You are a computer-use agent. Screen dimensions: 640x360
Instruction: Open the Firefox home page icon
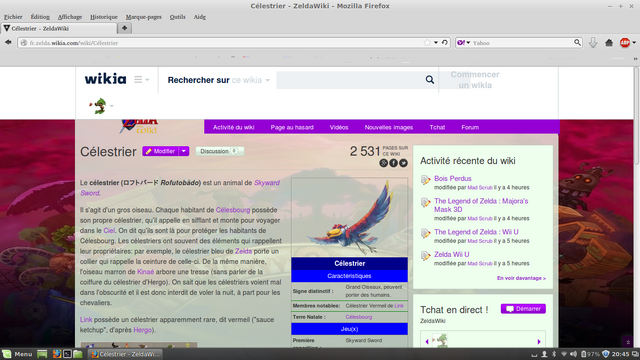pyautogui.click(x=609, y=42)
